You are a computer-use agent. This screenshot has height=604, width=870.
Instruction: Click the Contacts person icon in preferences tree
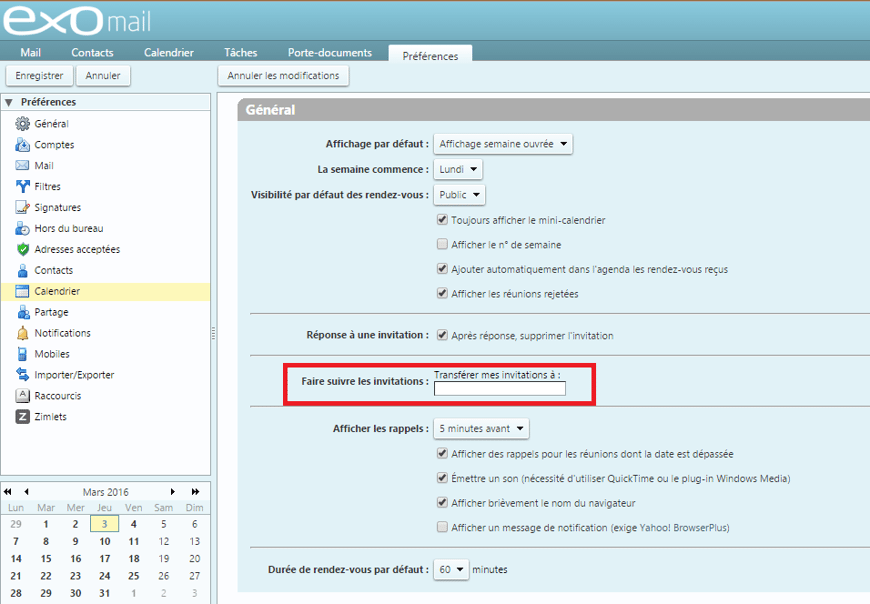pos(22,270)
